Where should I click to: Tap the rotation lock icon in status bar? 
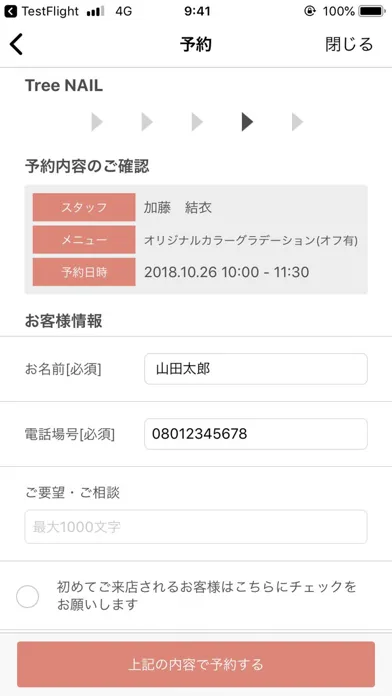click(310, 12)
